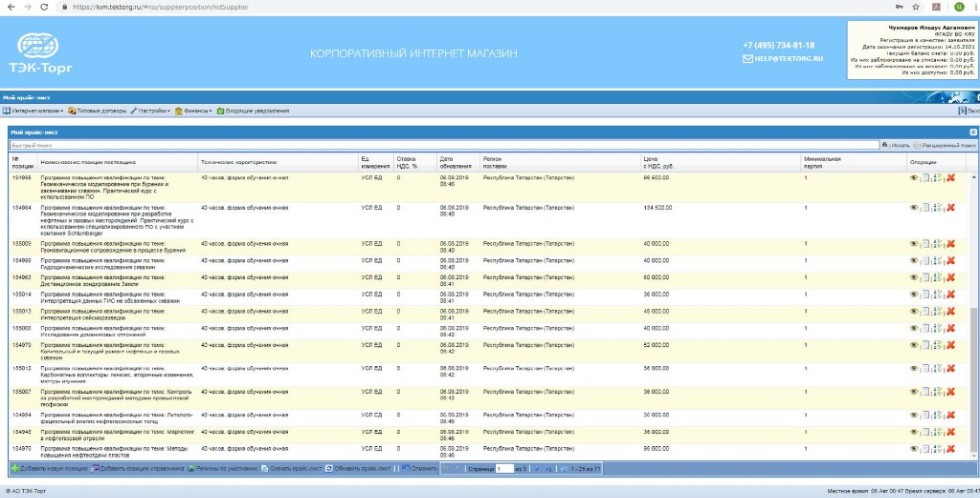Image resolution: width=980 pixels, height=498 pixels.
Task: Click 'Регионы по умолчанию' toolbar button
Action: [x=223, y=468]
